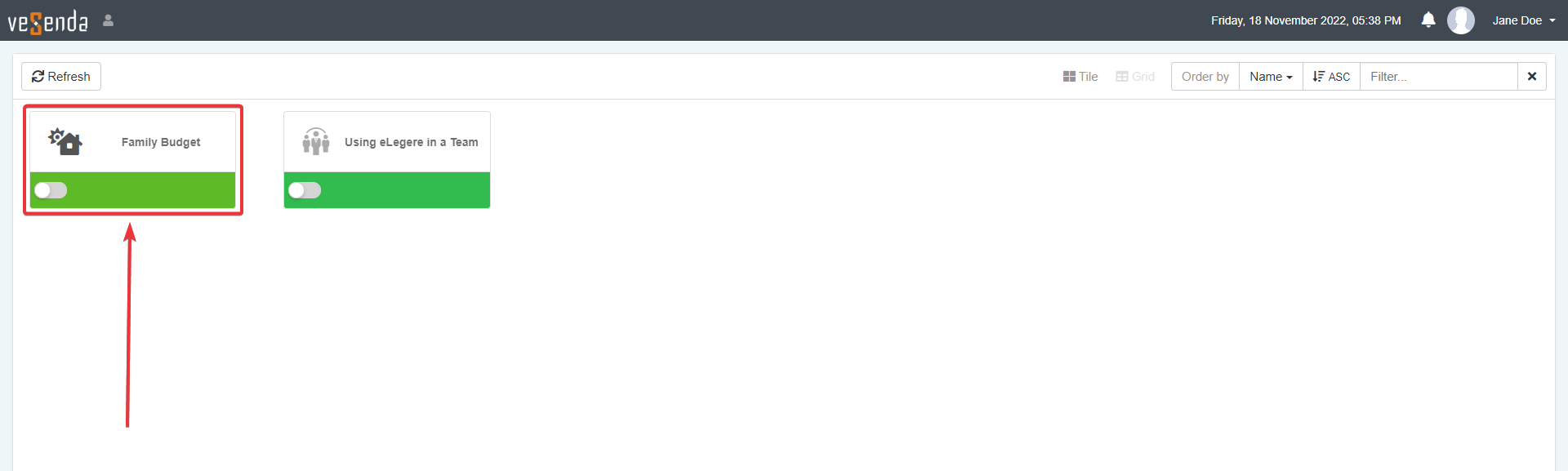1568x471 pixels.
Task: Open the Family Budget tile title
Action: click(x=161, y=142)
